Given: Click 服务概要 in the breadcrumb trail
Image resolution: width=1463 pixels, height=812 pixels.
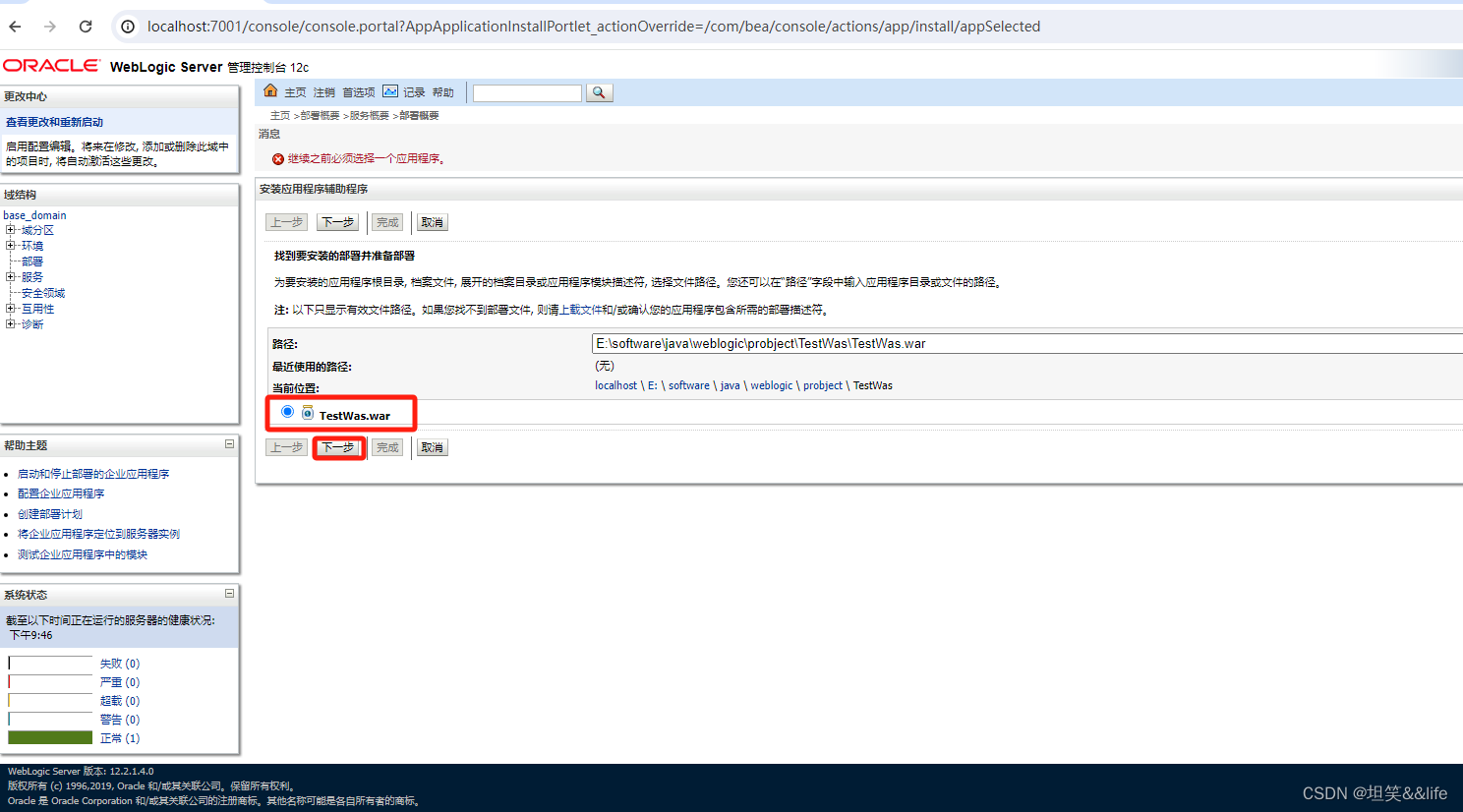Looking at the screenshot, I should point(370,116).
